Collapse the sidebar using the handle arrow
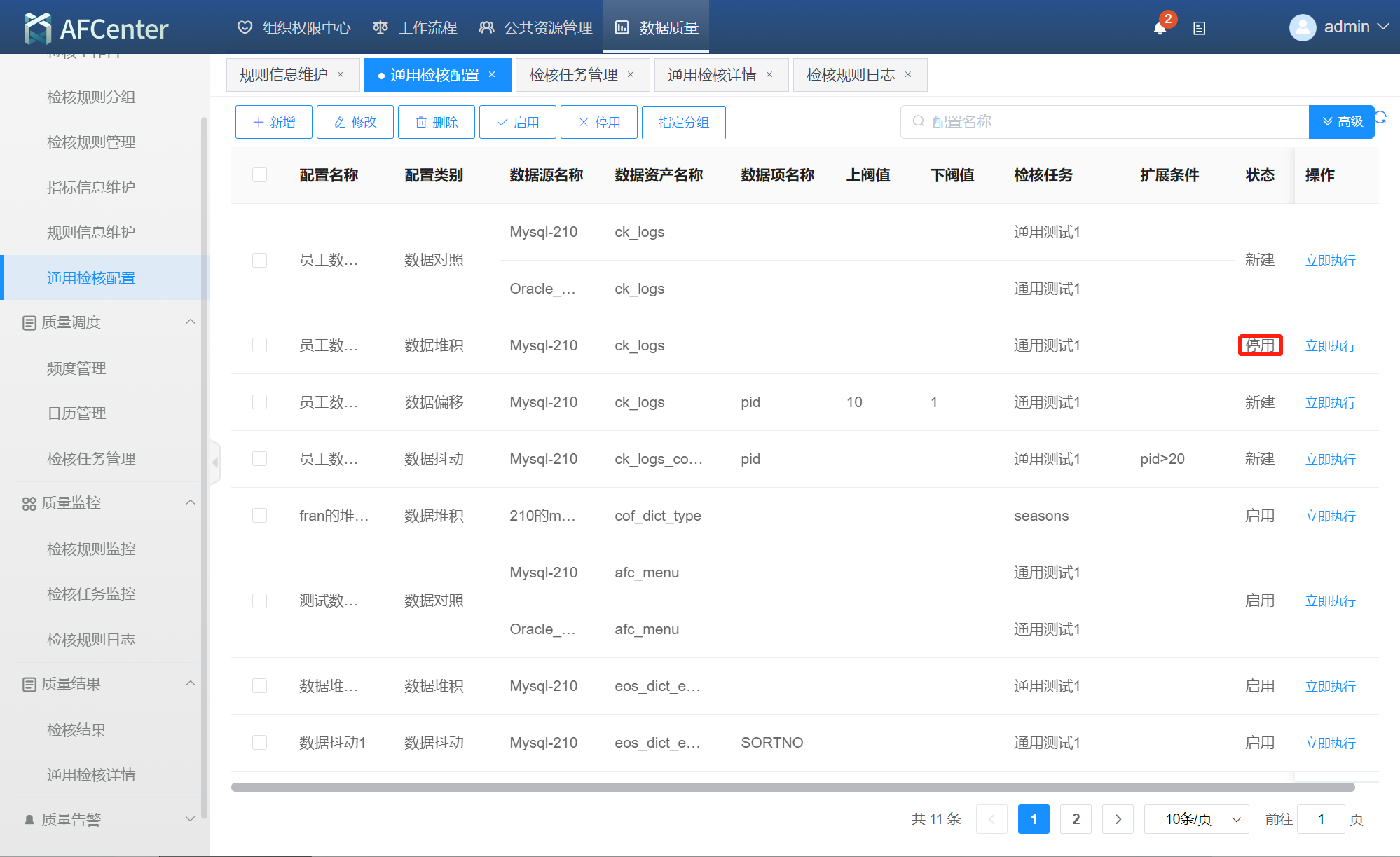The height and width of the screenshot is (857, 1400). pyautogui.click(x=215, y=462)
